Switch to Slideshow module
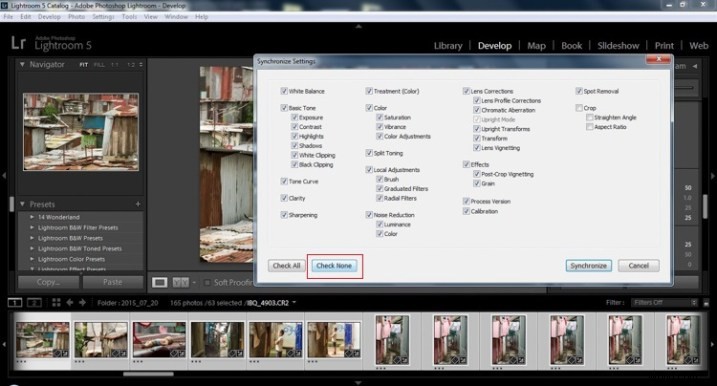Viewport: 717px width, 386px height. coord(618,46)
